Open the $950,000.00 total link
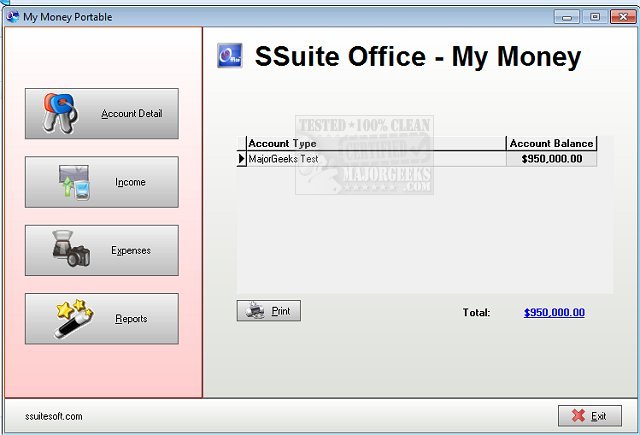The width and height of the screenshot is (640, 435). click(554, 313)
